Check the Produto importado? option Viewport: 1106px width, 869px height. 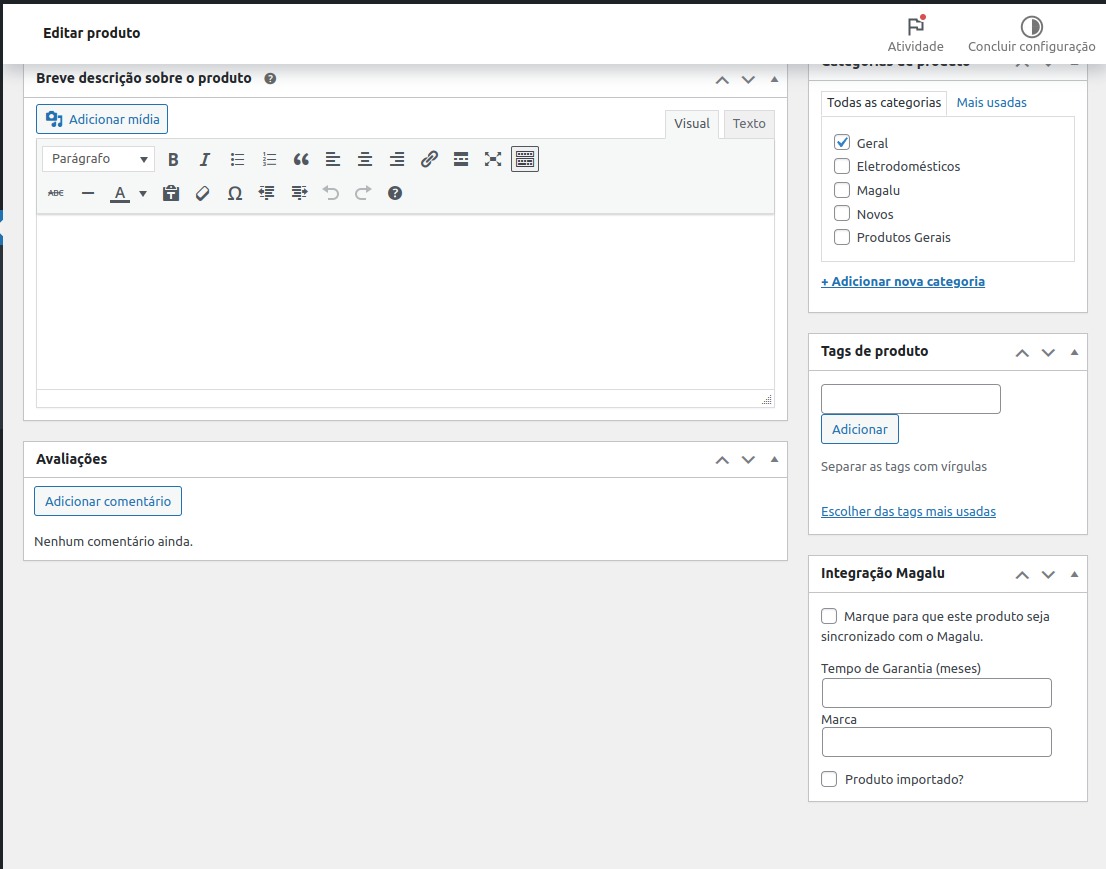pyautogui.click(x=830, y=779)
